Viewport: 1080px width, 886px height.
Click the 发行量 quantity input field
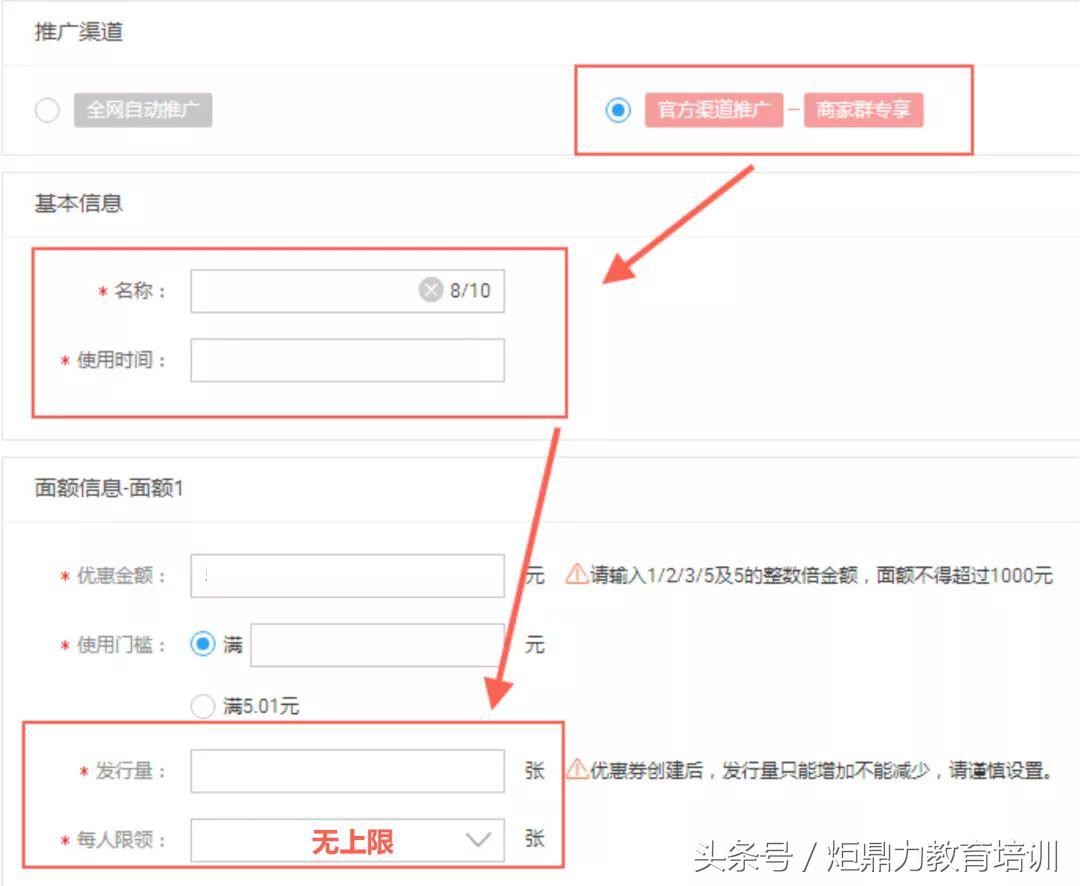(x=347, y=770)
